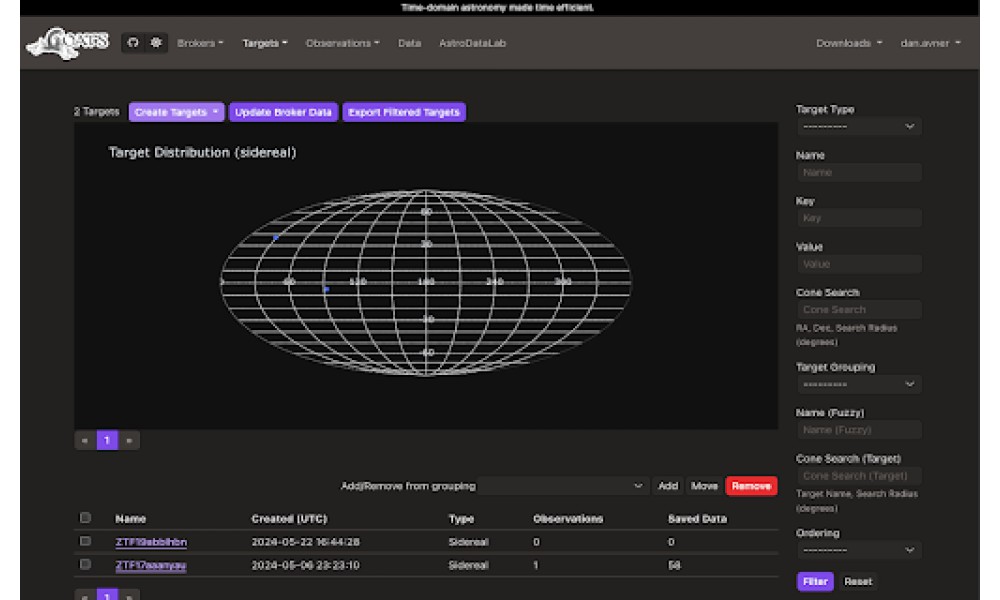
Task: Open the Add/Remove from grouping dropdown
Action: pyautogui.click(x=563, y=486)
